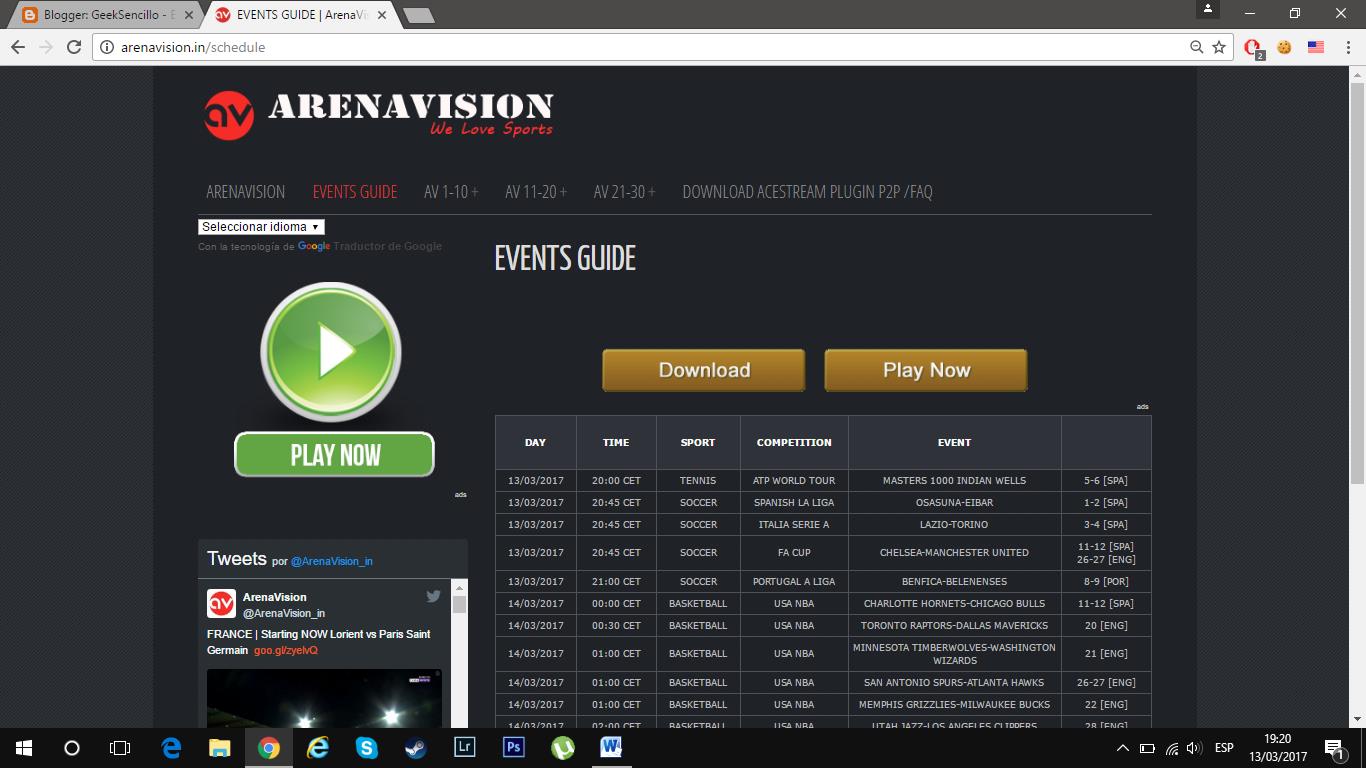
Task: Click MASTERS 1000 INDIAN WELLS cell
Action: click(954, 480)
